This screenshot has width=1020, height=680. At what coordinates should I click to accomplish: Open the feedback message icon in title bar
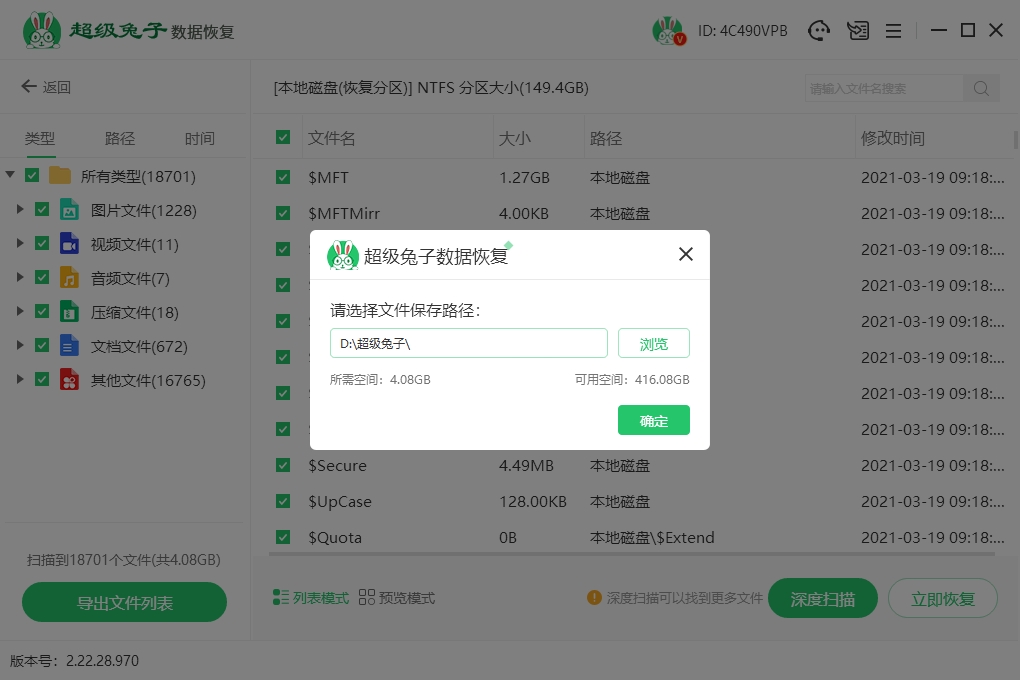857,31
